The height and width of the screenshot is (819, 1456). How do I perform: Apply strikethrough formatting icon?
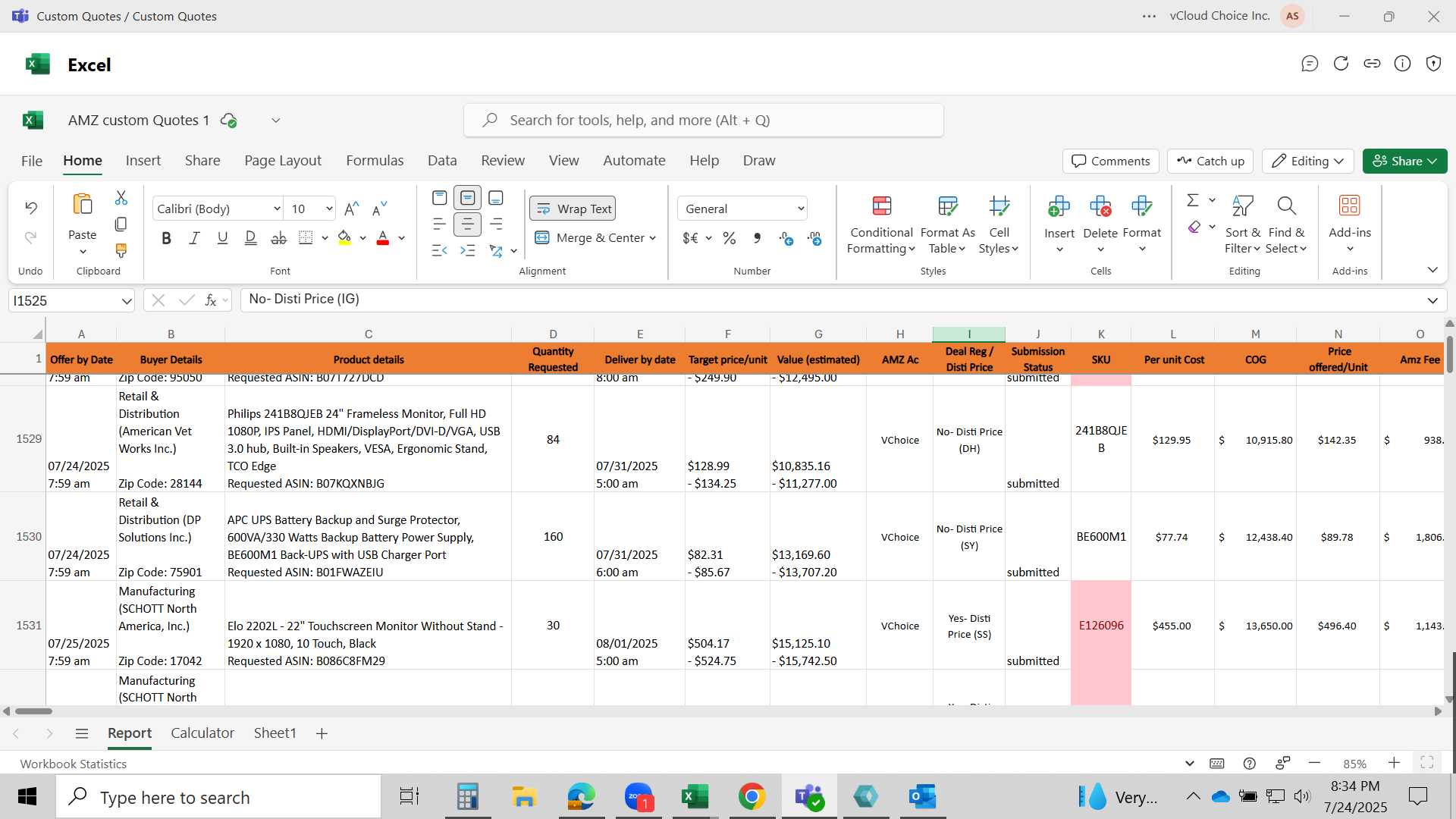tap(279, 238)
